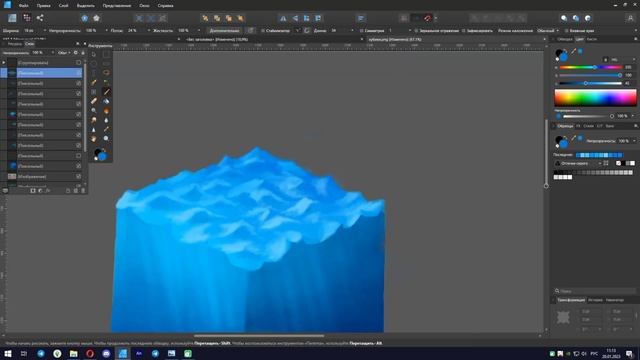Select the hand View tool
640x360 pixels.
pos(94,138)
